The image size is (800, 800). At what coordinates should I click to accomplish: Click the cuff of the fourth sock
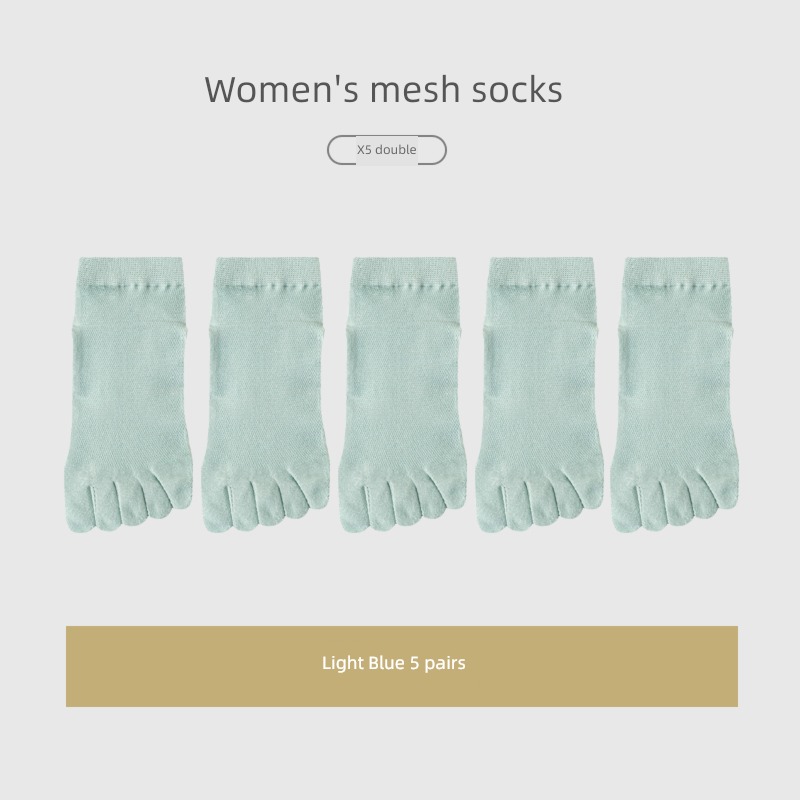541,271
